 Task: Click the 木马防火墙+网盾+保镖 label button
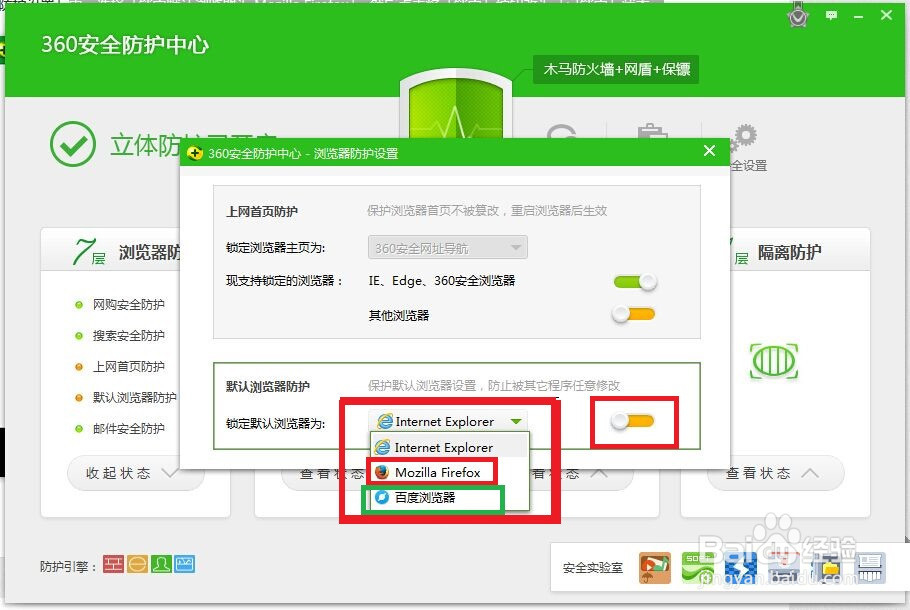pyautogui.click(x=616, y=70)
